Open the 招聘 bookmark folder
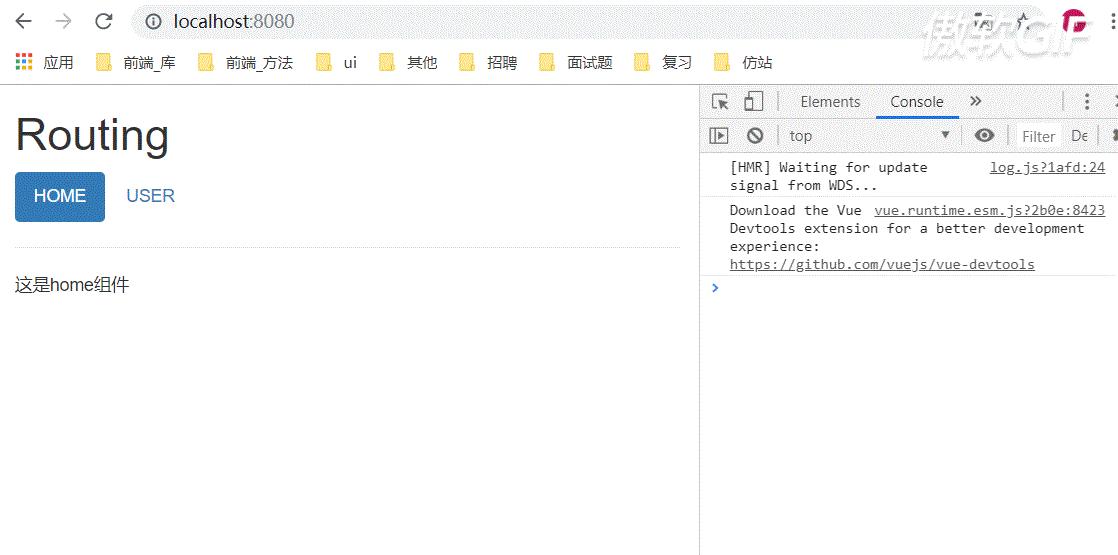The image size is (1118, 555). (488, 63)
